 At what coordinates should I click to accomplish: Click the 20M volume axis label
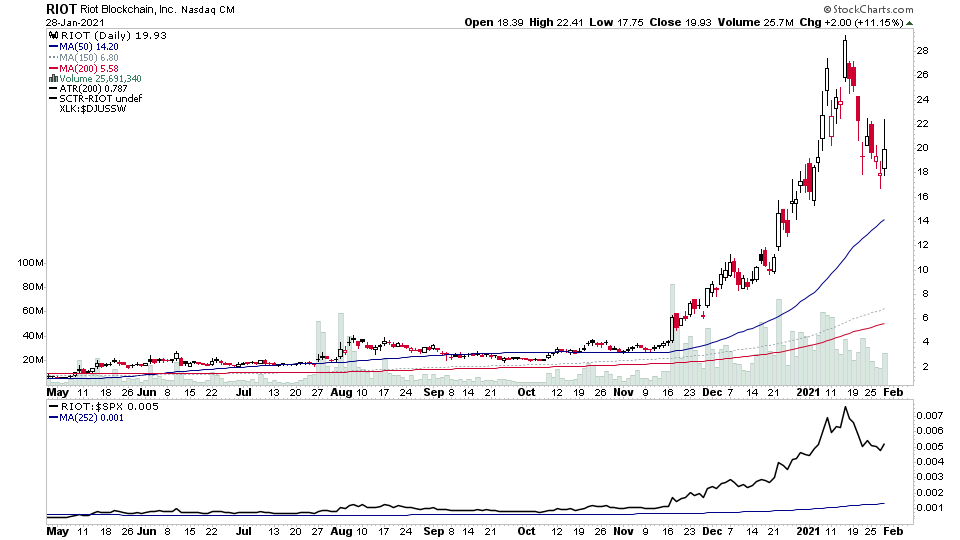click(x=33, y=359)
